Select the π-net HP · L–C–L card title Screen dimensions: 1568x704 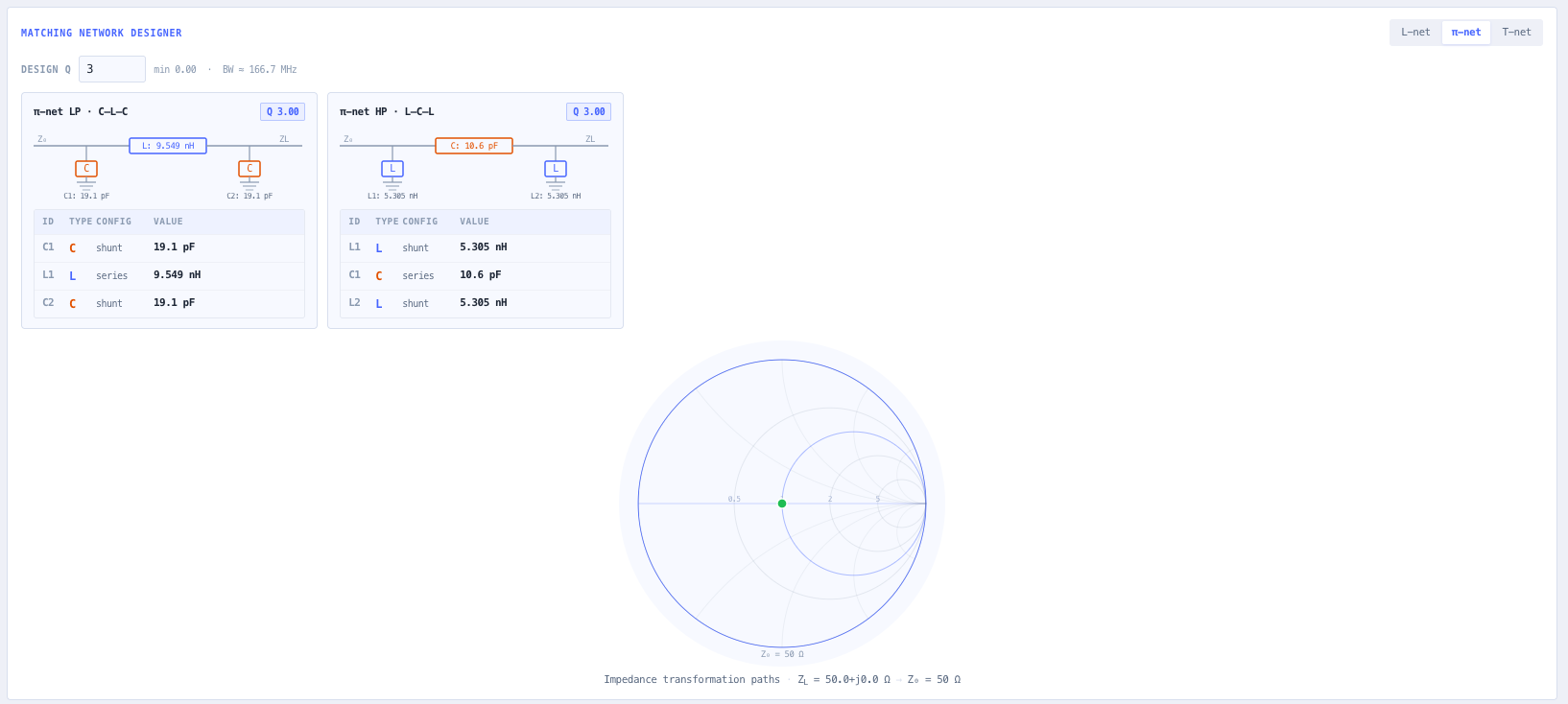pyautogui.click(x=387, y=112)
